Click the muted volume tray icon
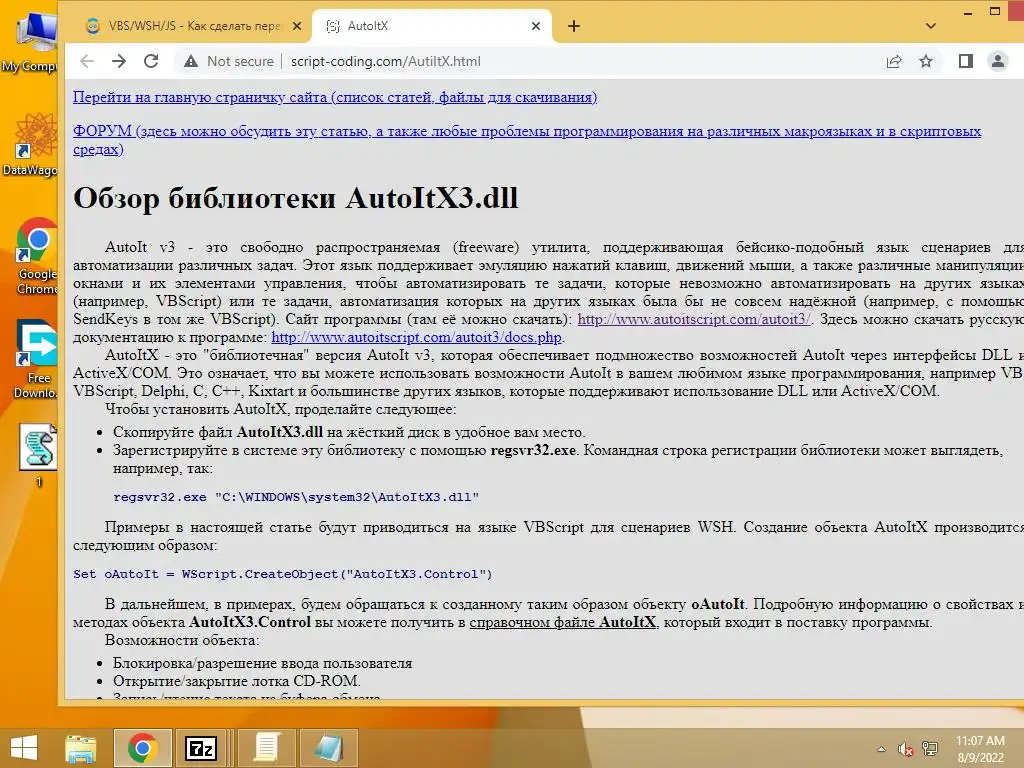The image size is (1024, 768). click(x=906, y=749)
